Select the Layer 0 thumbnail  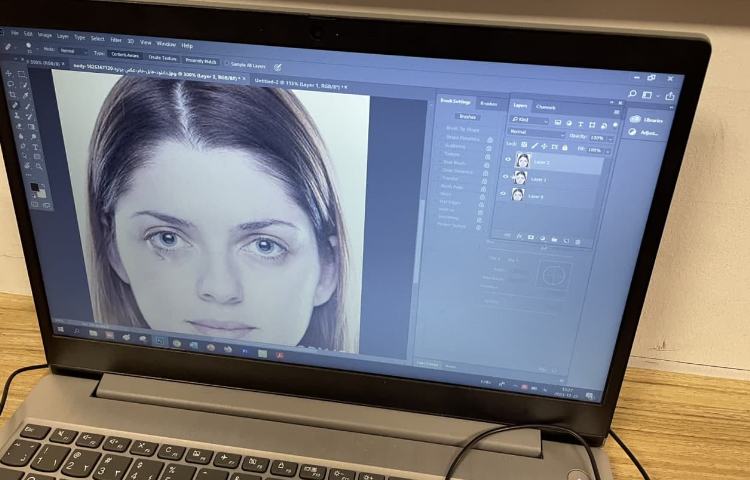518,194
